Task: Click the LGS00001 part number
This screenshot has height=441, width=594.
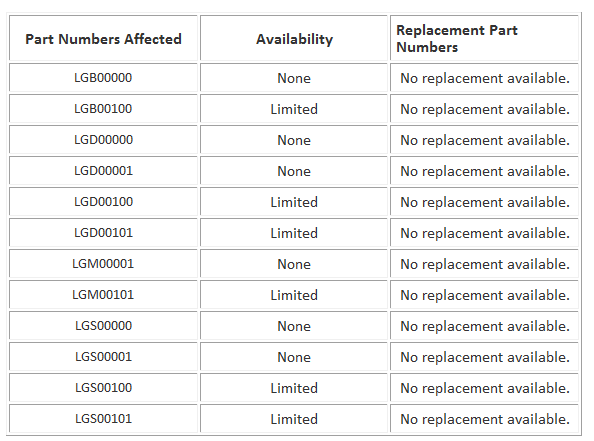Action: [103, 357]
